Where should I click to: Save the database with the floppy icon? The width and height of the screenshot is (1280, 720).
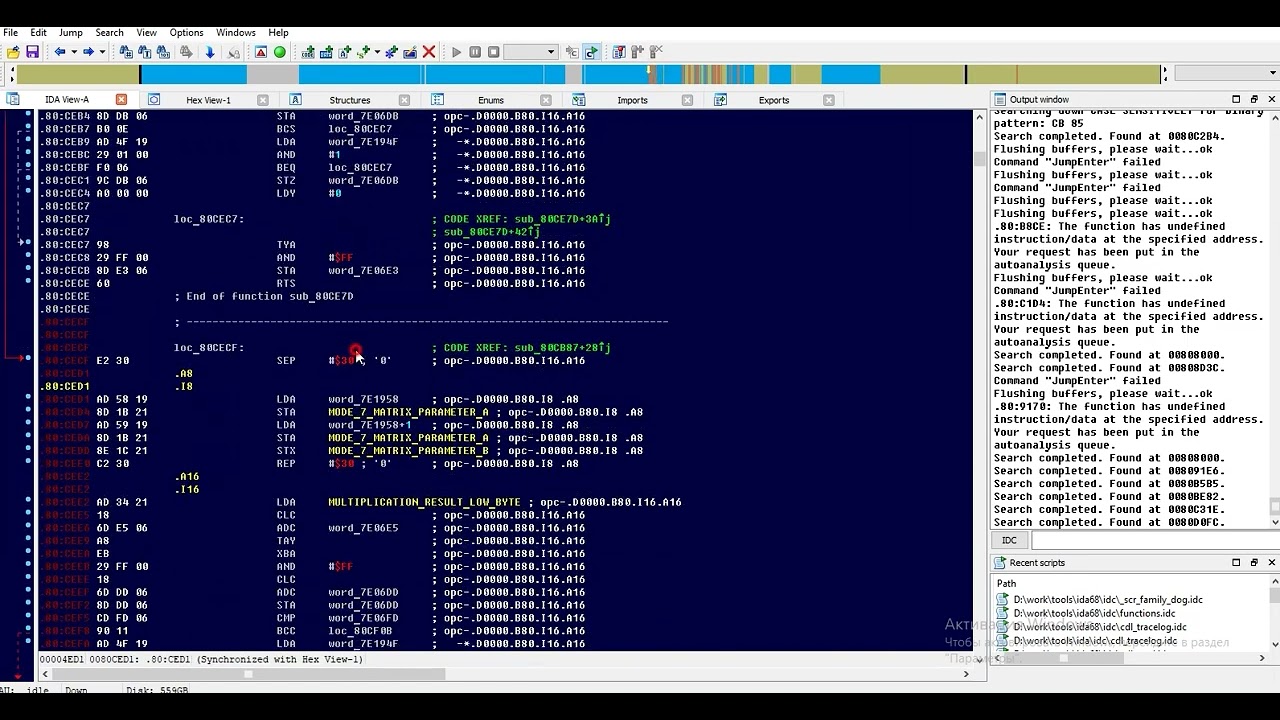[32, 52]
